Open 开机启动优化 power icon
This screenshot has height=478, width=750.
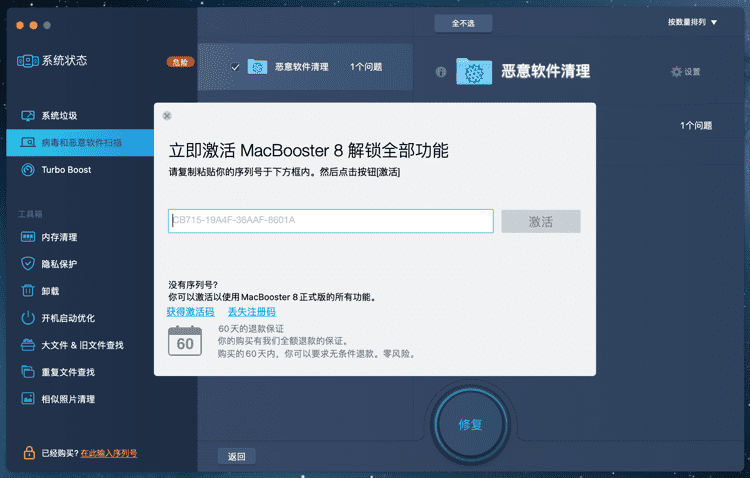point(28,318)
